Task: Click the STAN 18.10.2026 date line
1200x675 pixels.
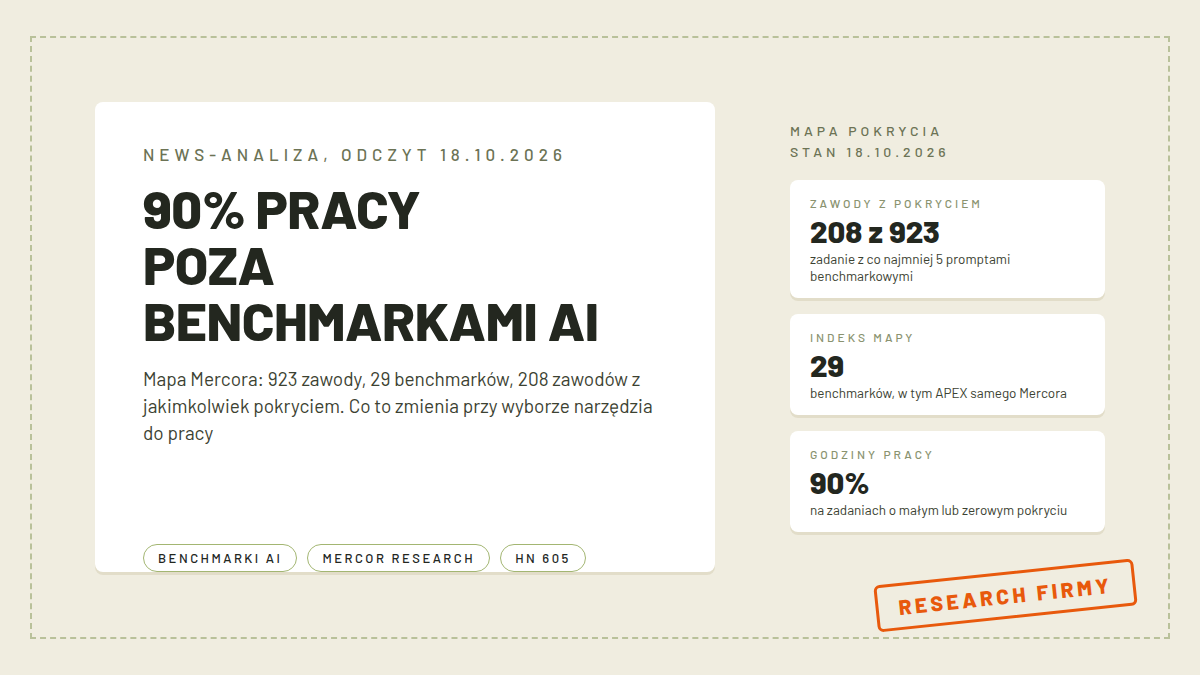Action: click(x=868, y=153)
